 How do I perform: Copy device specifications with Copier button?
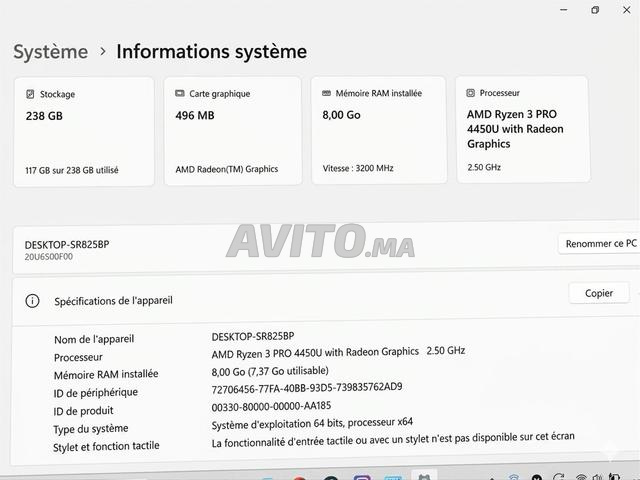[x=599, y=293]
